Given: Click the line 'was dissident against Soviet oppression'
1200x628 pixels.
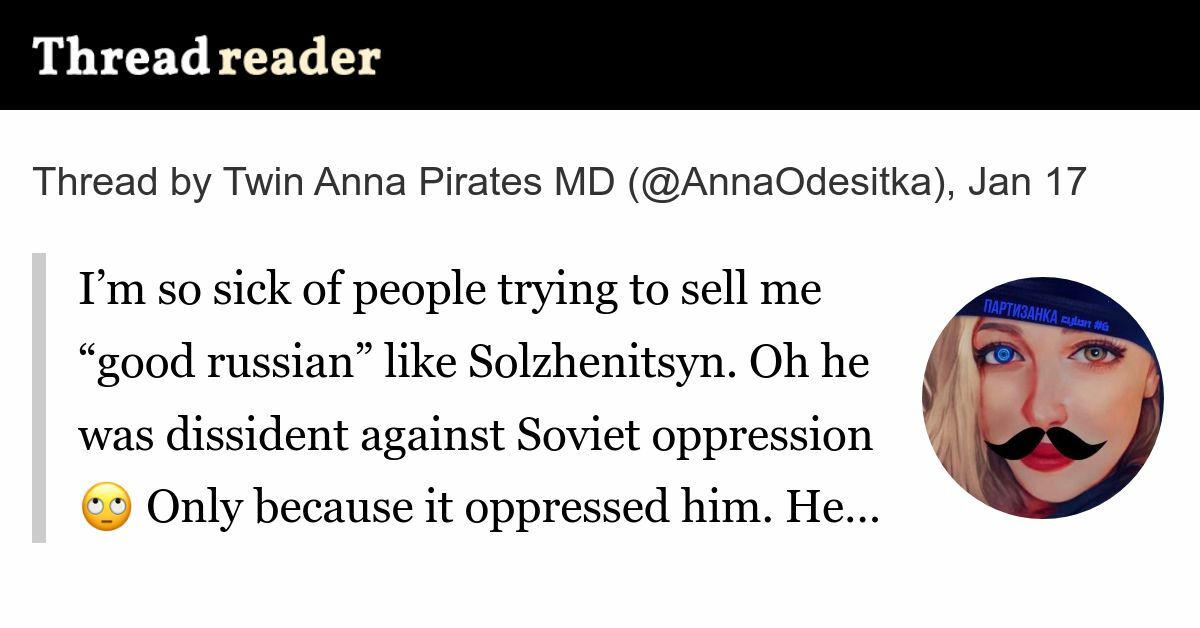Looking at the screenshot, I should [x=475, y=435].
